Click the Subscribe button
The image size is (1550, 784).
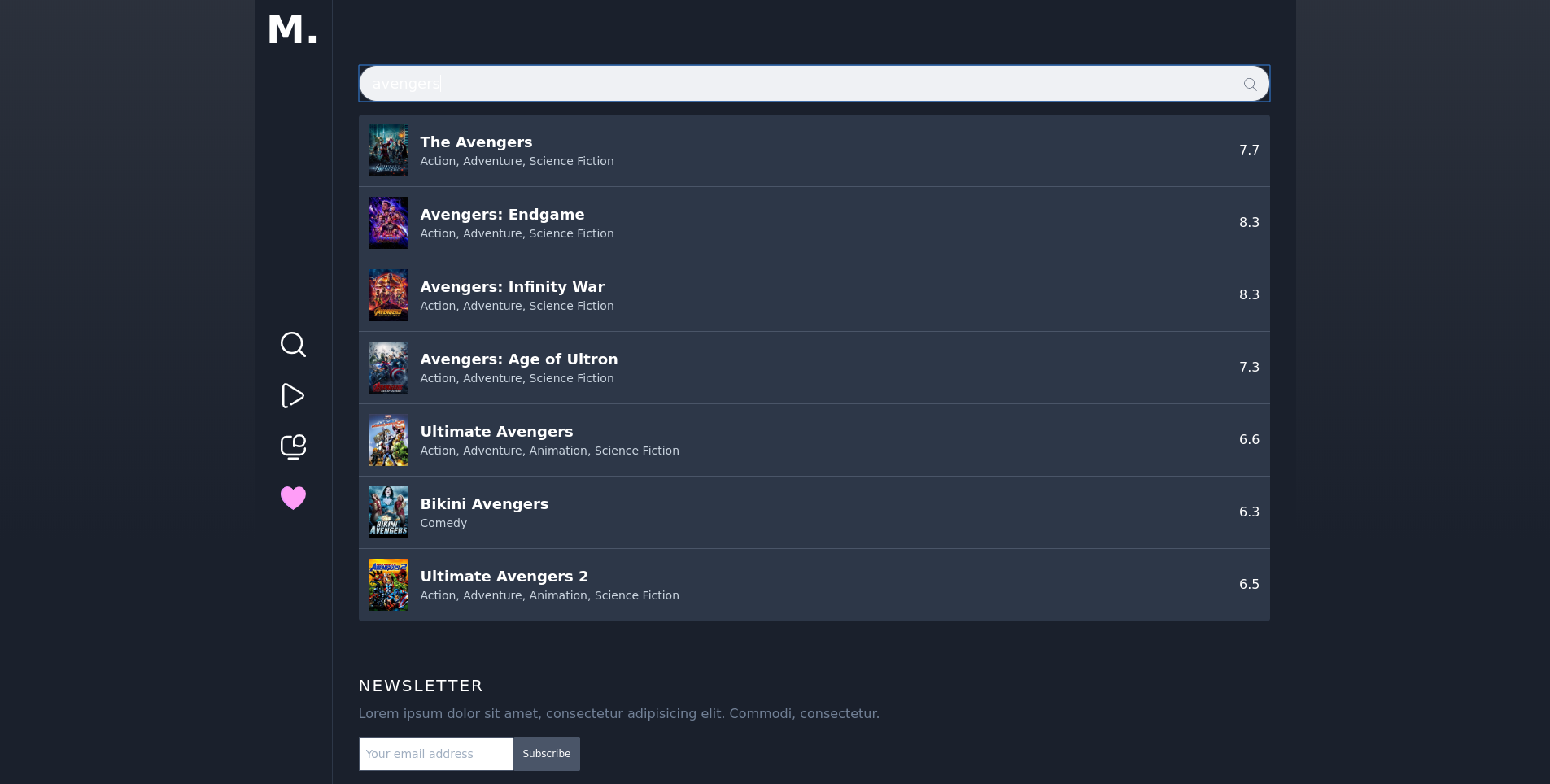click(x=547, y=754)
